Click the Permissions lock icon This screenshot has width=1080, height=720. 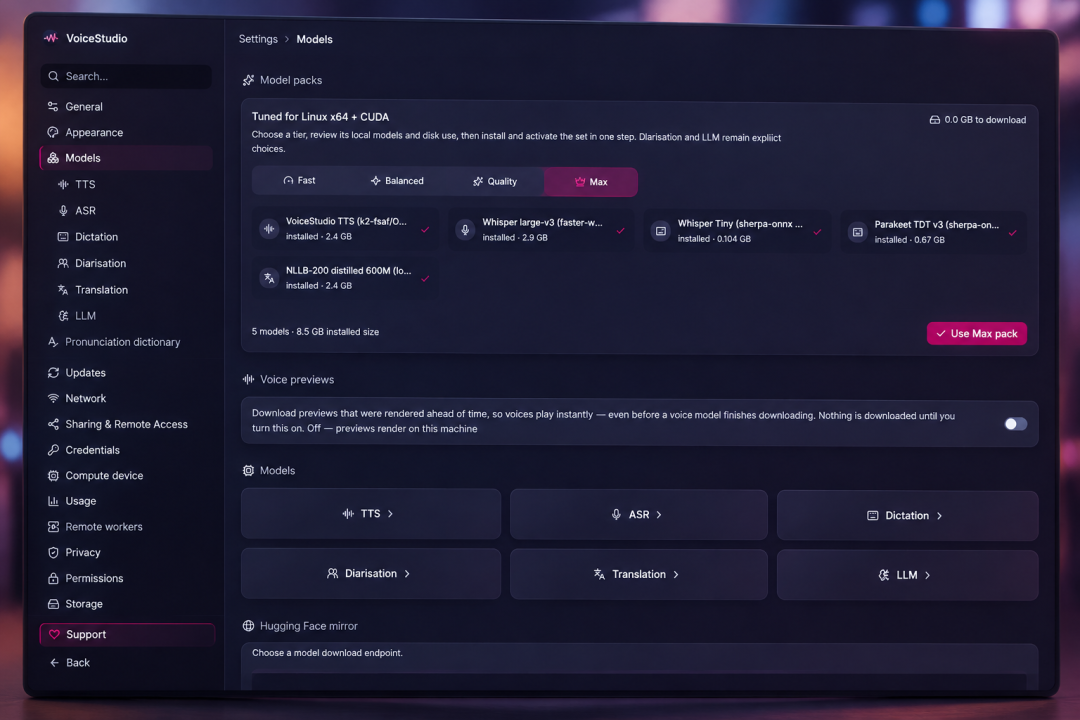[53, 578]
